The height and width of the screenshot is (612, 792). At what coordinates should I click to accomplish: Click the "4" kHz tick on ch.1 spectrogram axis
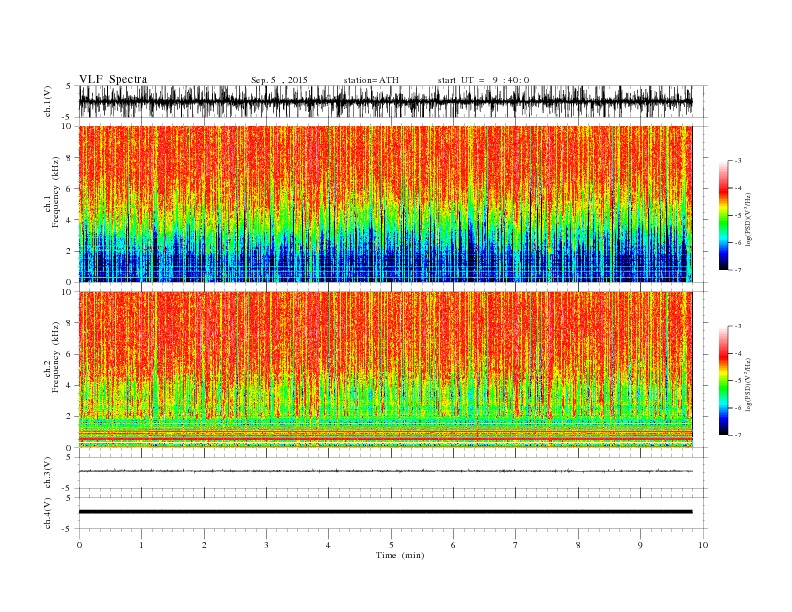(69, 220)
